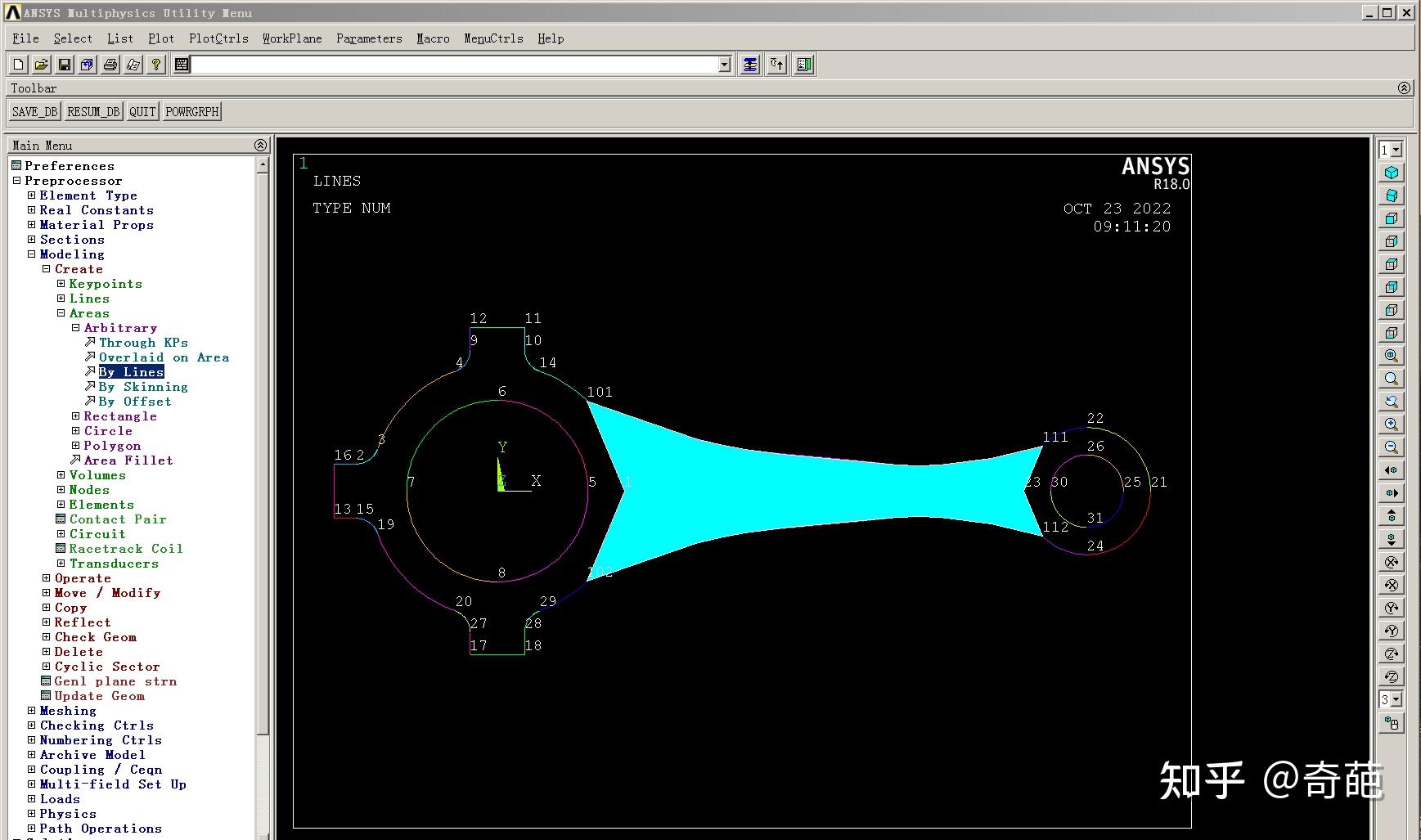
Task: Click the Open File folder icon
Action: point(41,65)
